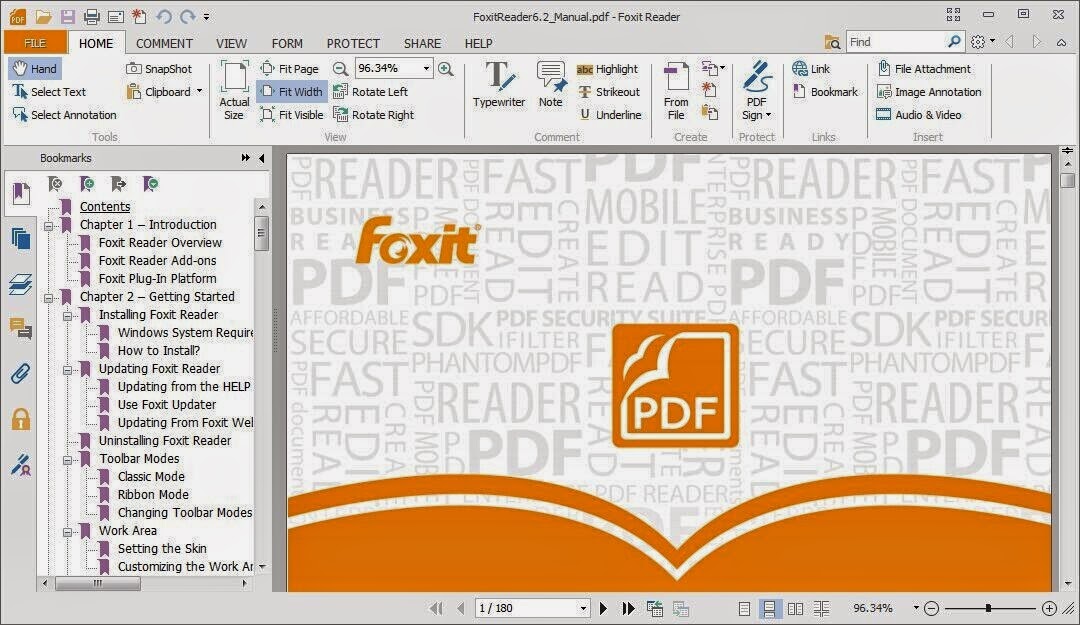Go to Uninstalling Foxit Reader bookmark
Viewport: 1080px width, 625px height.
pos(165,440)
